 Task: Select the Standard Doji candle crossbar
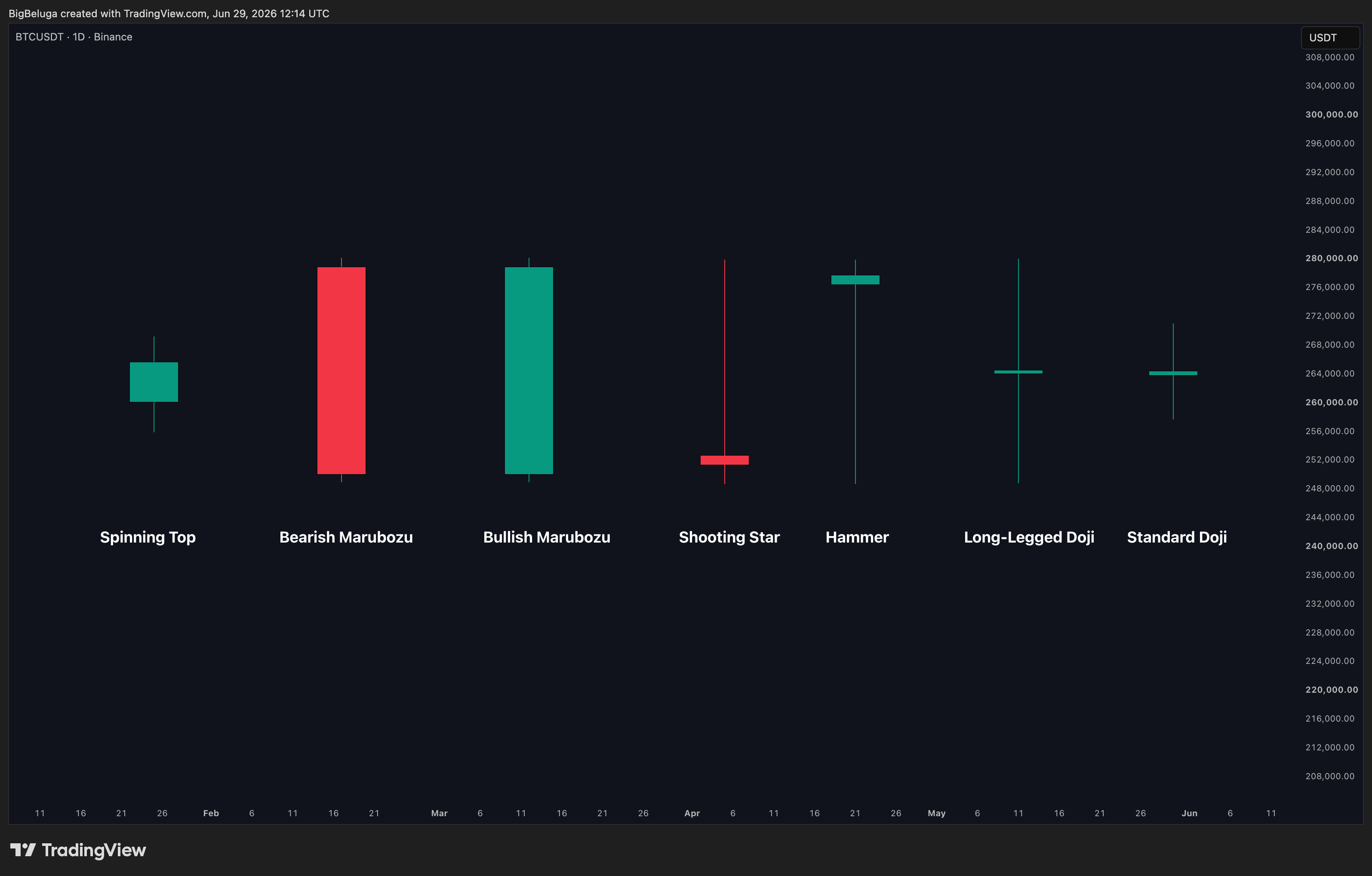1173,373
